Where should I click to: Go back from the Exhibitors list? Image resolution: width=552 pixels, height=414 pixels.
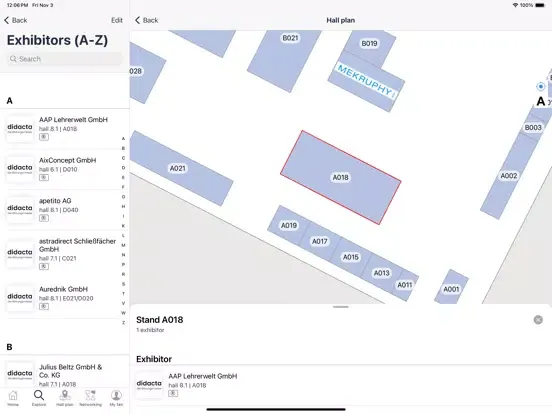tap(15, 20)
